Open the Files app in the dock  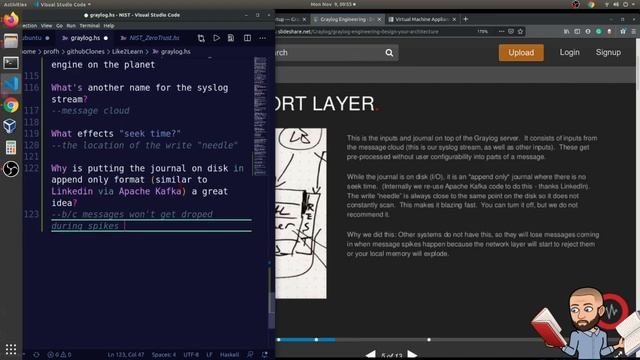[11, 41]
